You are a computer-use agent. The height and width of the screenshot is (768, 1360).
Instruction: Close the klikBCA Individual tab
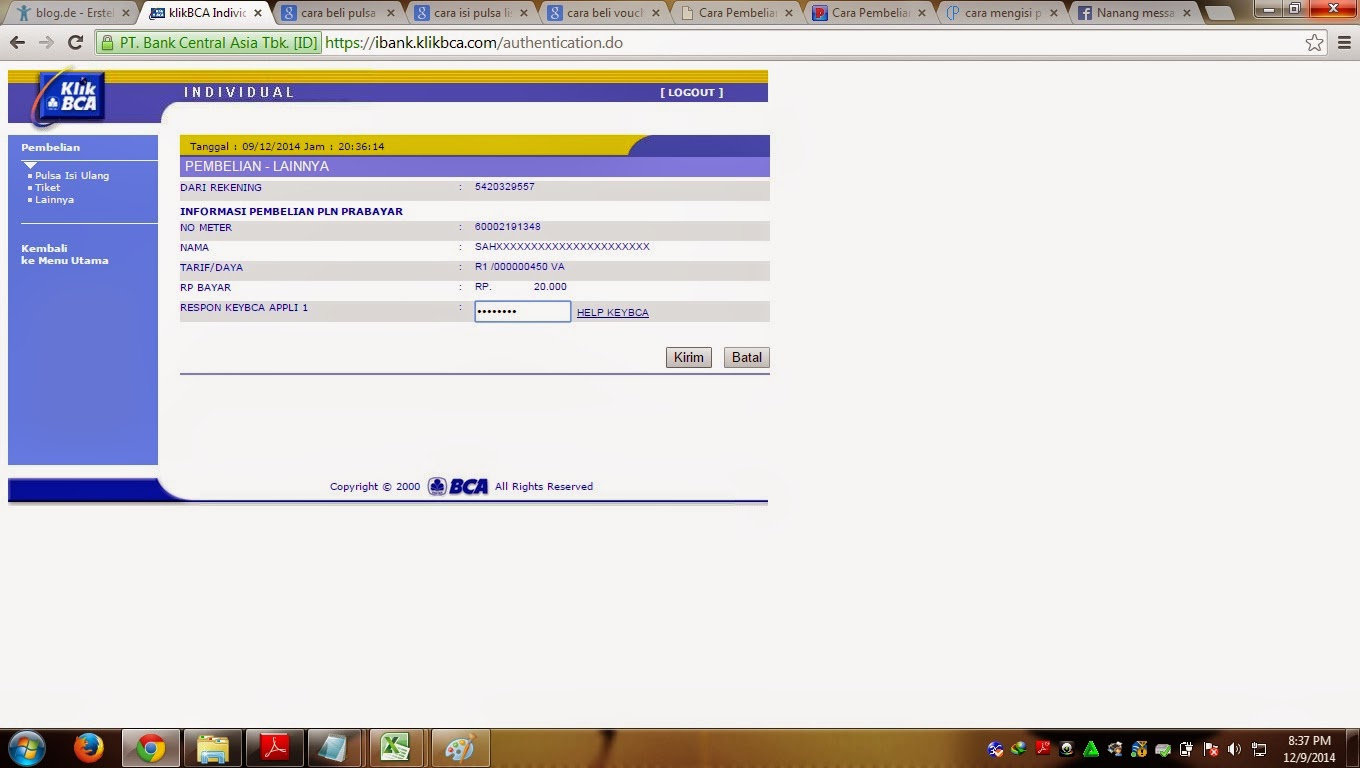pos(257,13)
